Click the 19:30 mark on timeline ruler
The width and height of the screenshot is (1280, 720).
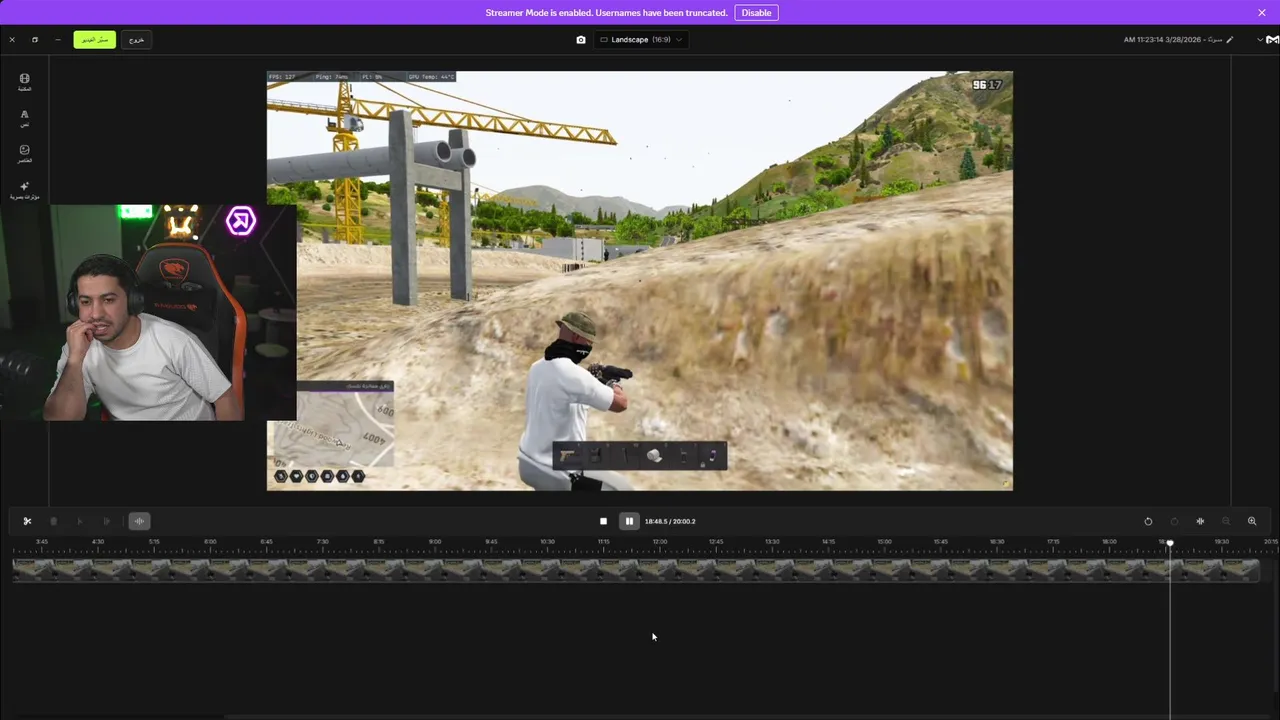pyautogui.click(x=1222, y=542)
